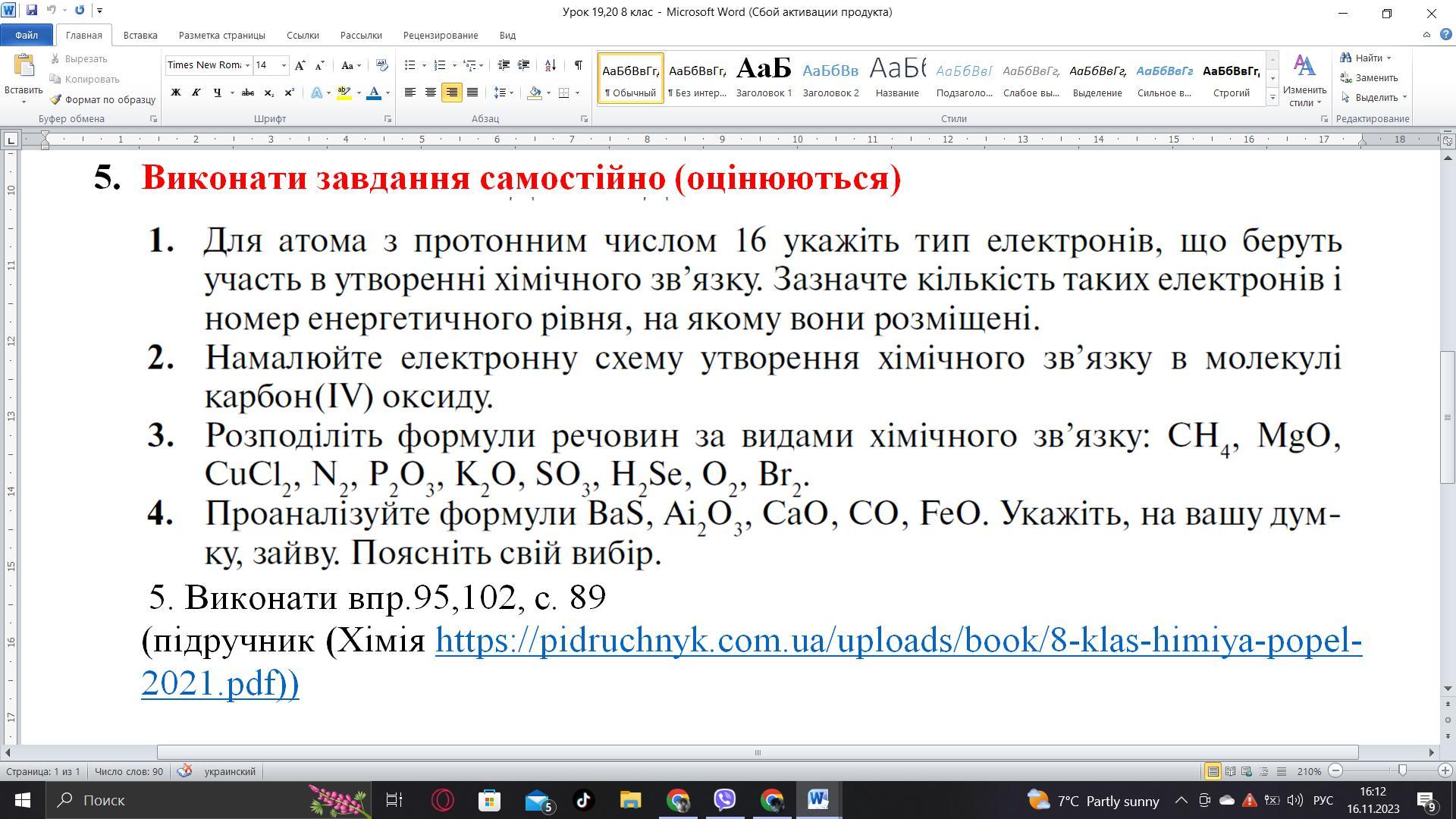The height and width of the screenshot is (819, 1456).
Task: Center align the text
Action: point(431,93)
